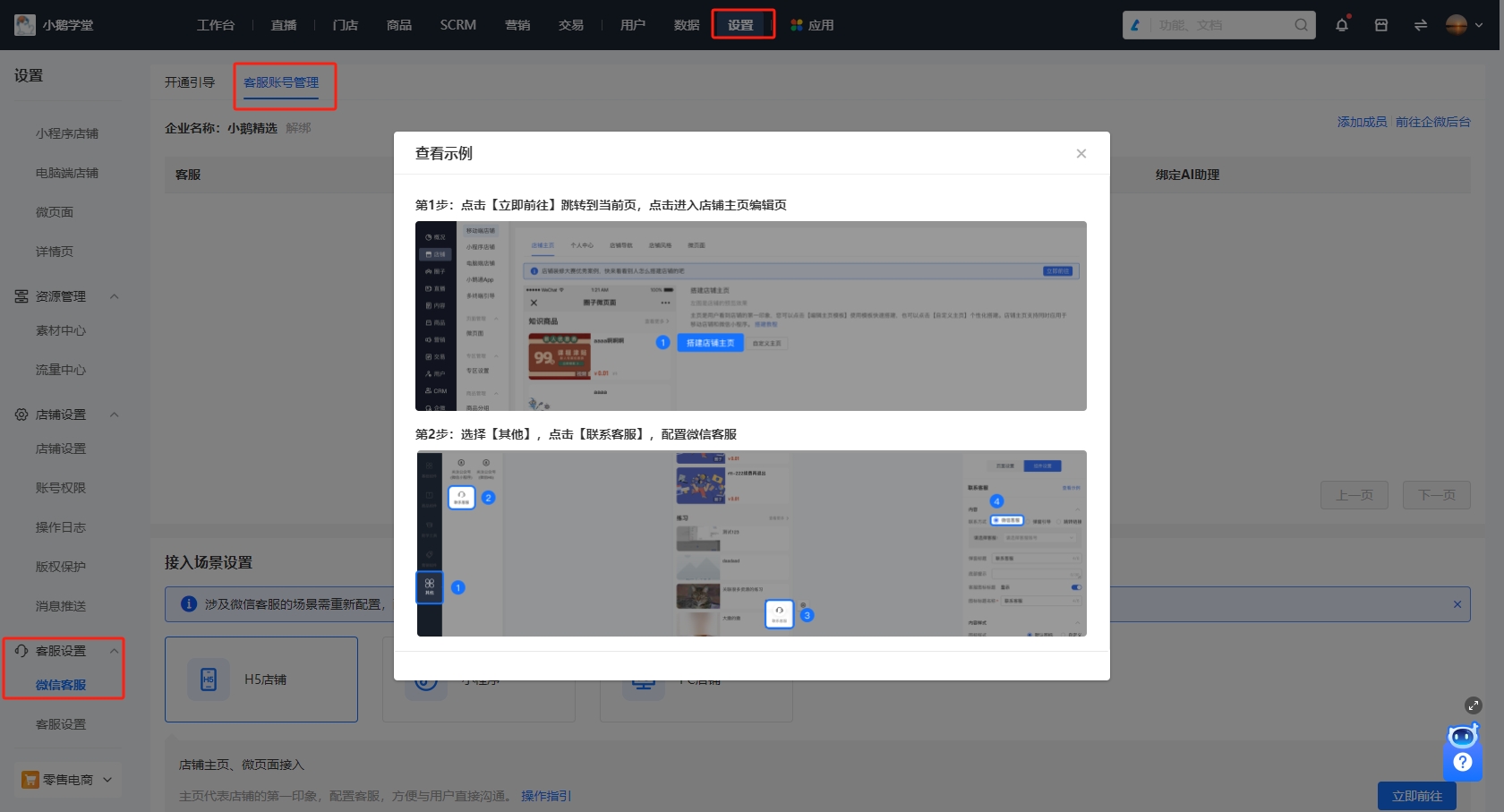Viewport: 1504px width, 812px height.
Task: Click the switch/transfer arrows icon
Action: point(1420,24)
